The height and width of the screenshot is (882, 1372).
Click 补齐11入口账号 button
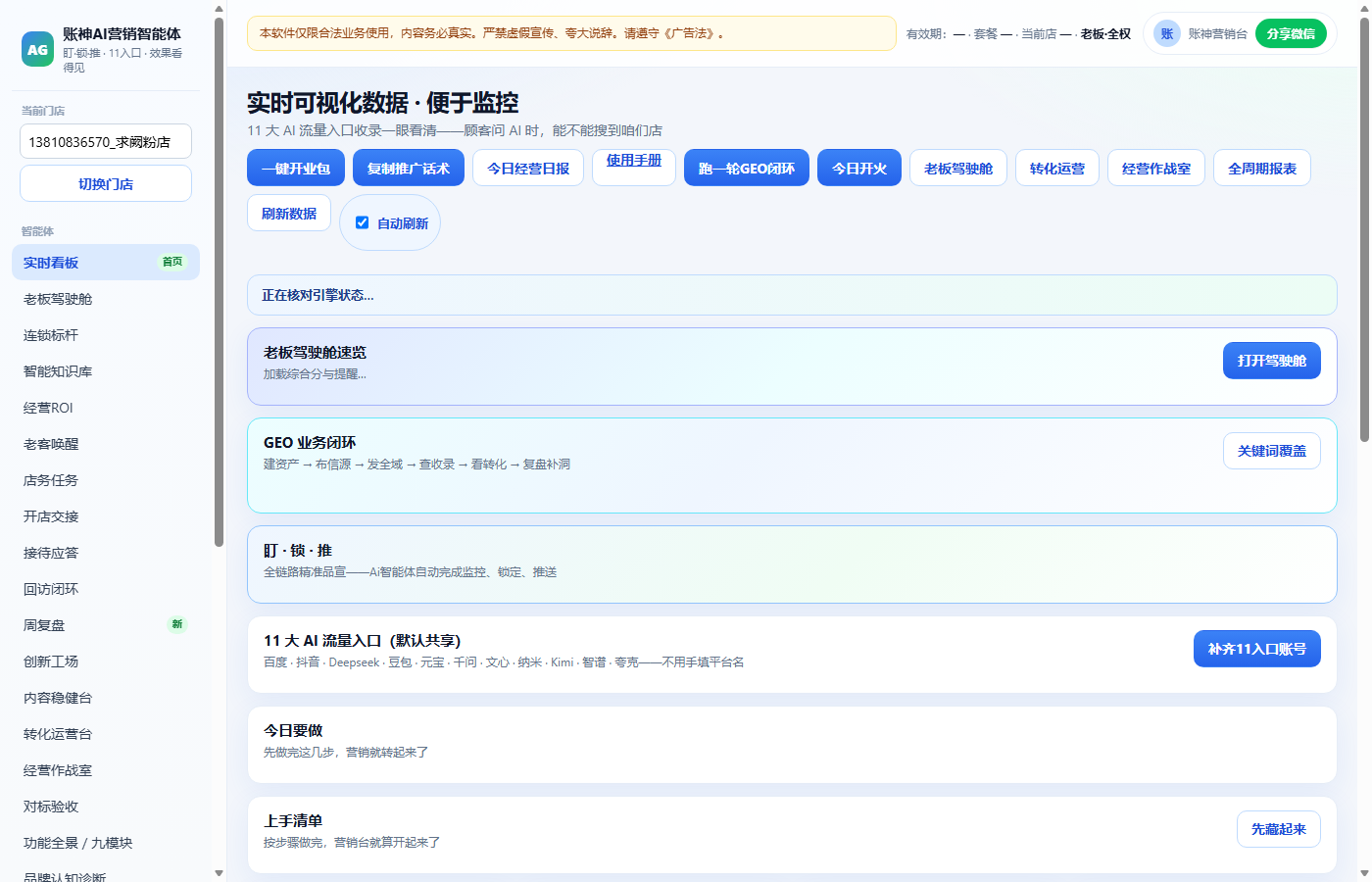[1257, 649]
